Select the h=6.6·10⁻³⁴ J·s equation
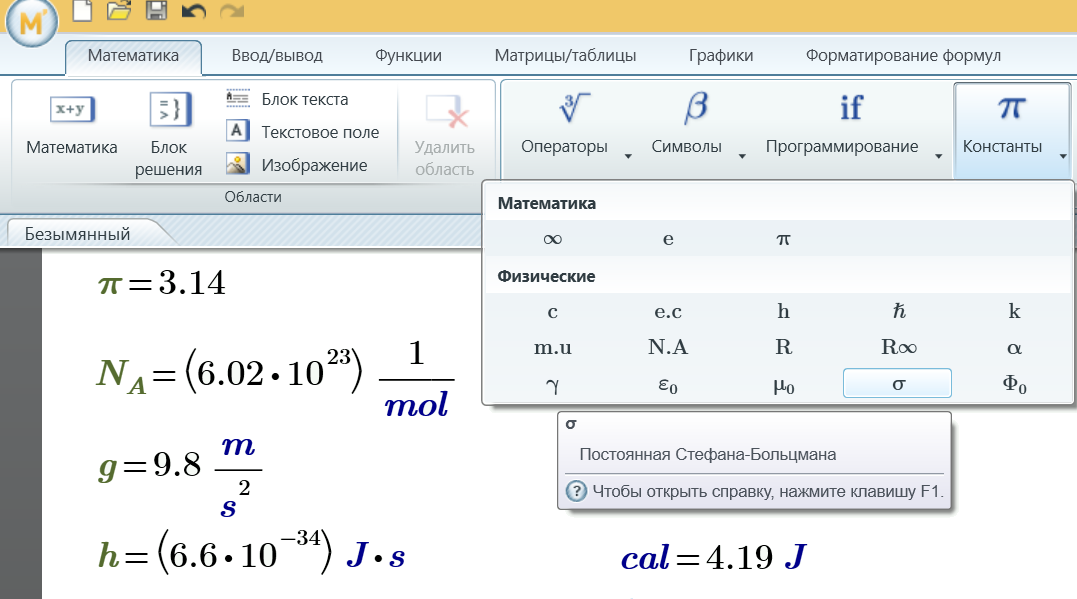 pos(251,552)
